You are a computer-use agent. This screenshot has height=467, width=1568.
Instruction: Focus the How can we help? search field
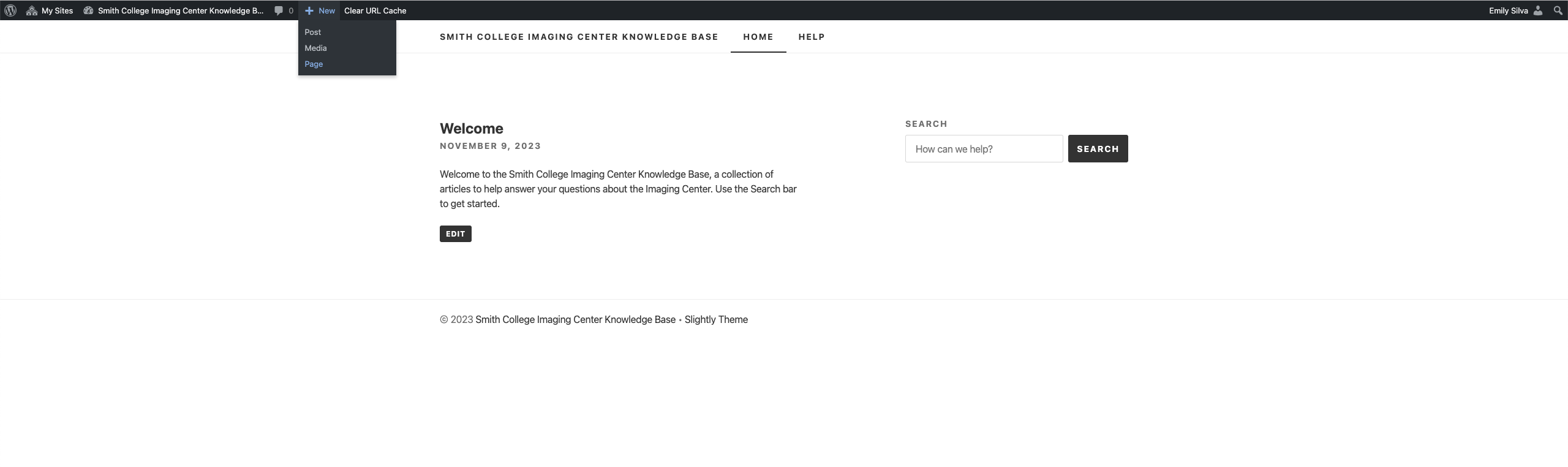[x=984, y=149]
